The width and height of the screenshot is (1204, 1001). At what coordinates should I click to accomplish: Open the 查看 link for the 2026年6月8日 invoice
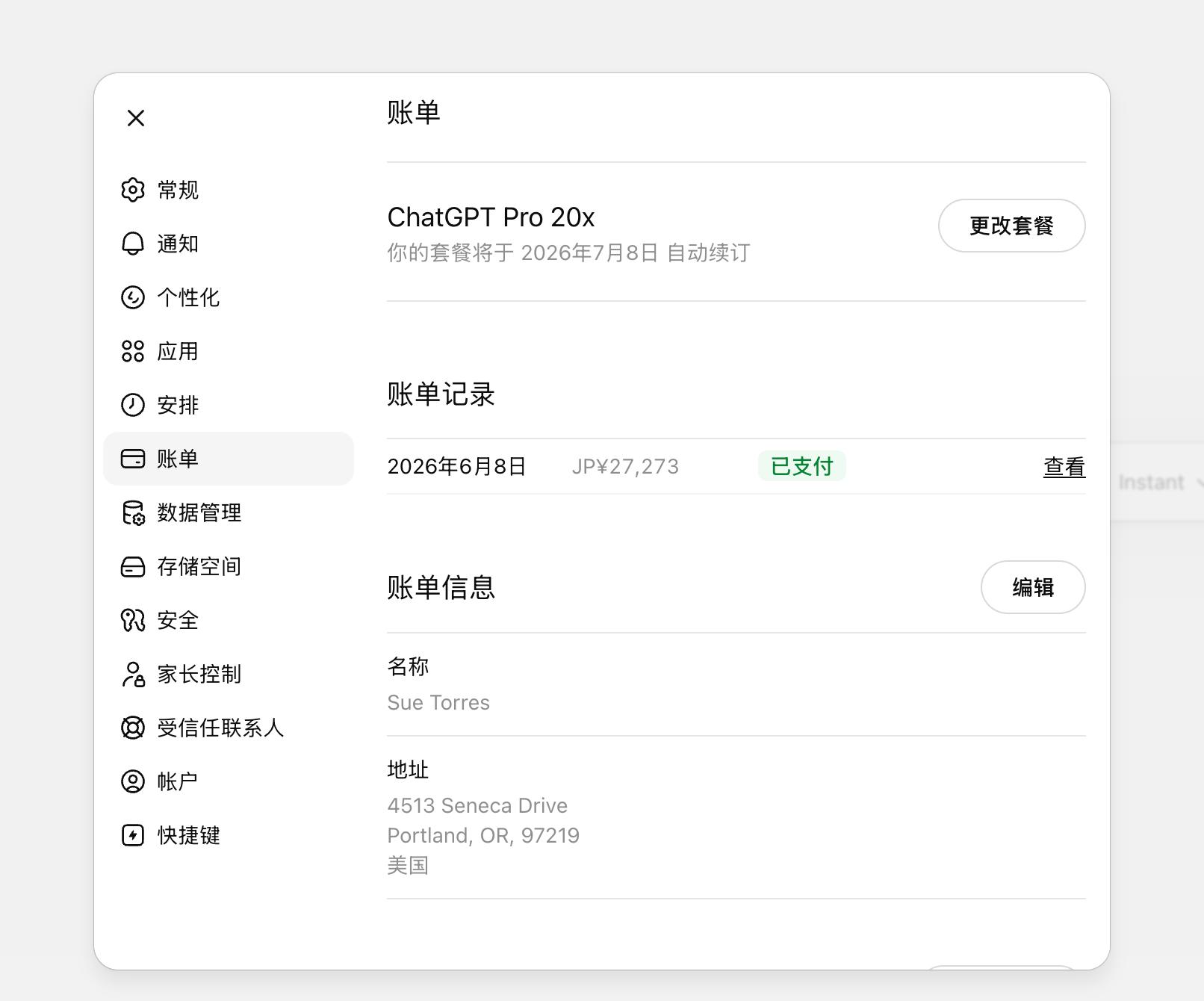pyautogui.click(x=1064, y=467)
